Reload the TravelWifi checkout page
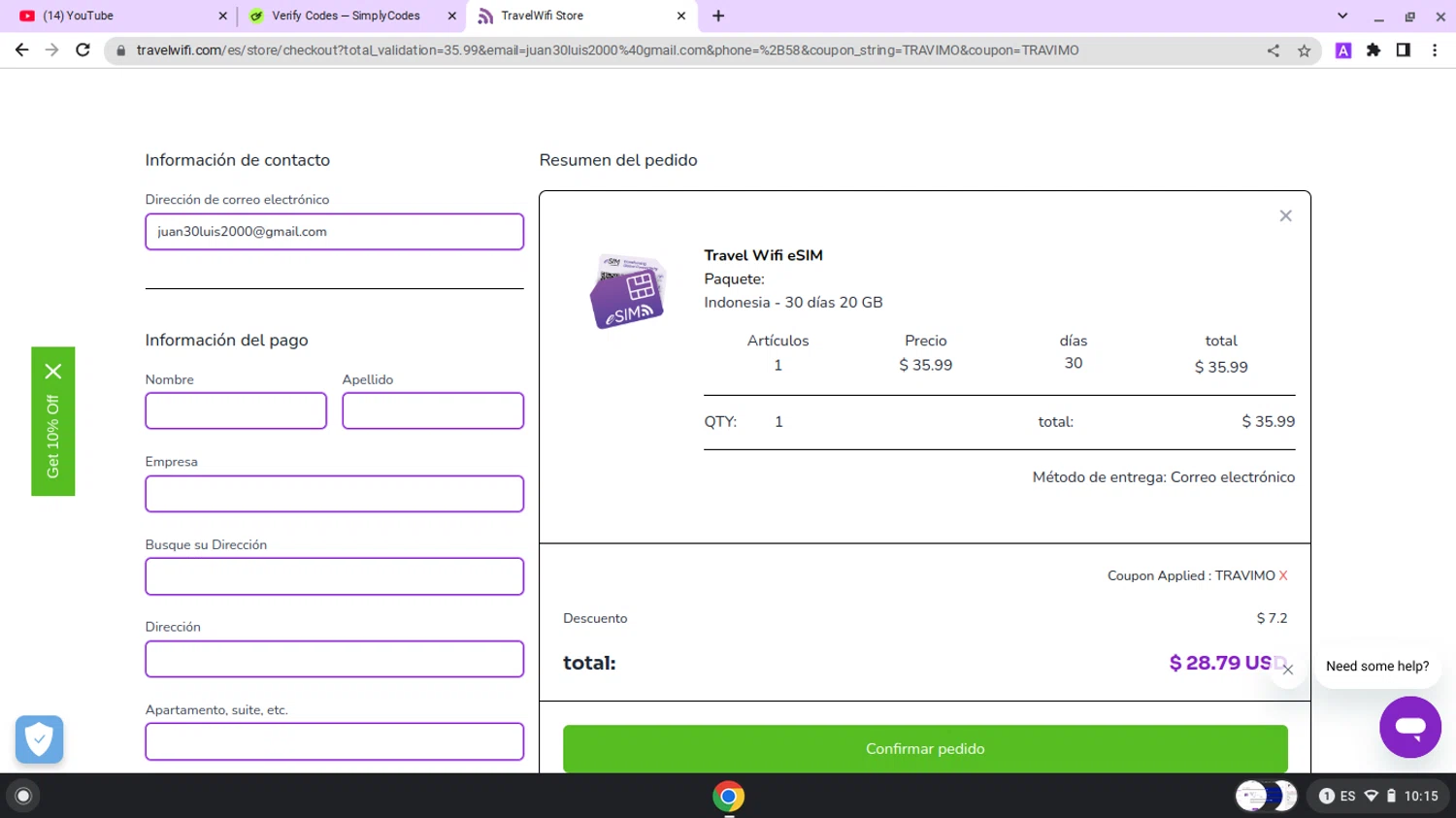 click(83, 50)
